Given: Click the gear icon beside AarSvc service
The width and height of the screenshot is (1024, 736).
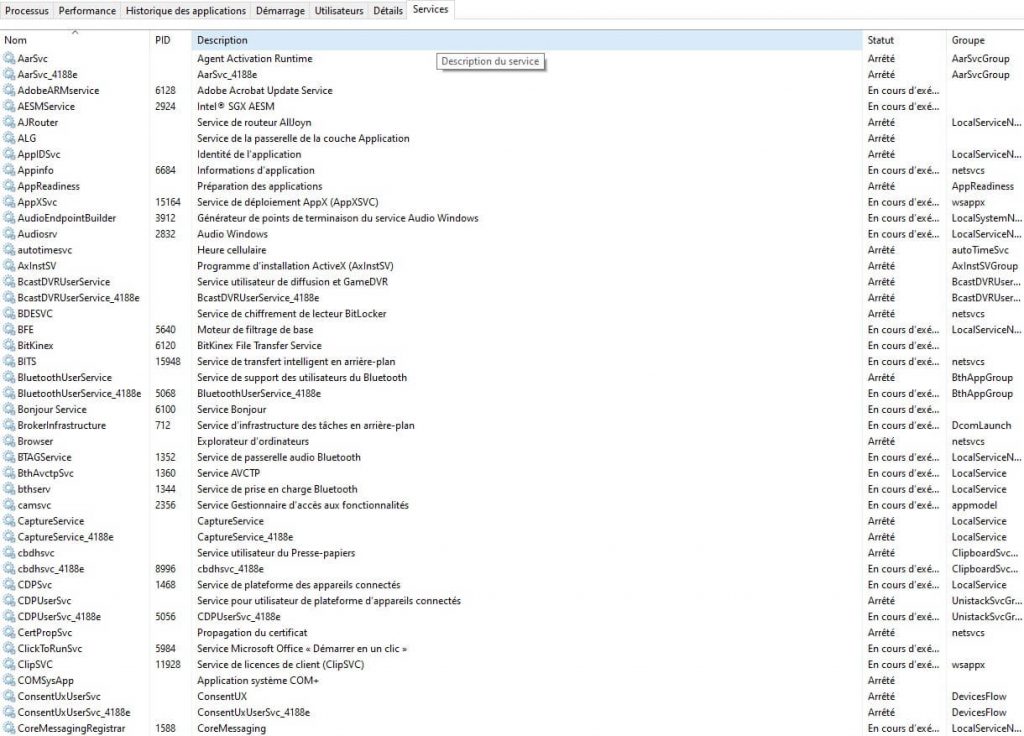Looking at the screenshot, I should pyautogui.click(x=9, y=59).
